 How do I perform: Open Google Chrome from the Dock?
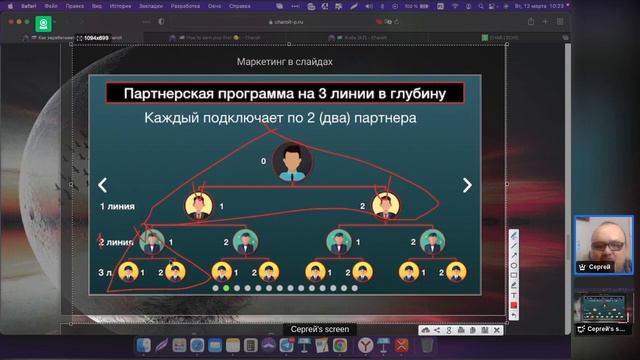[x=340, y=345]
